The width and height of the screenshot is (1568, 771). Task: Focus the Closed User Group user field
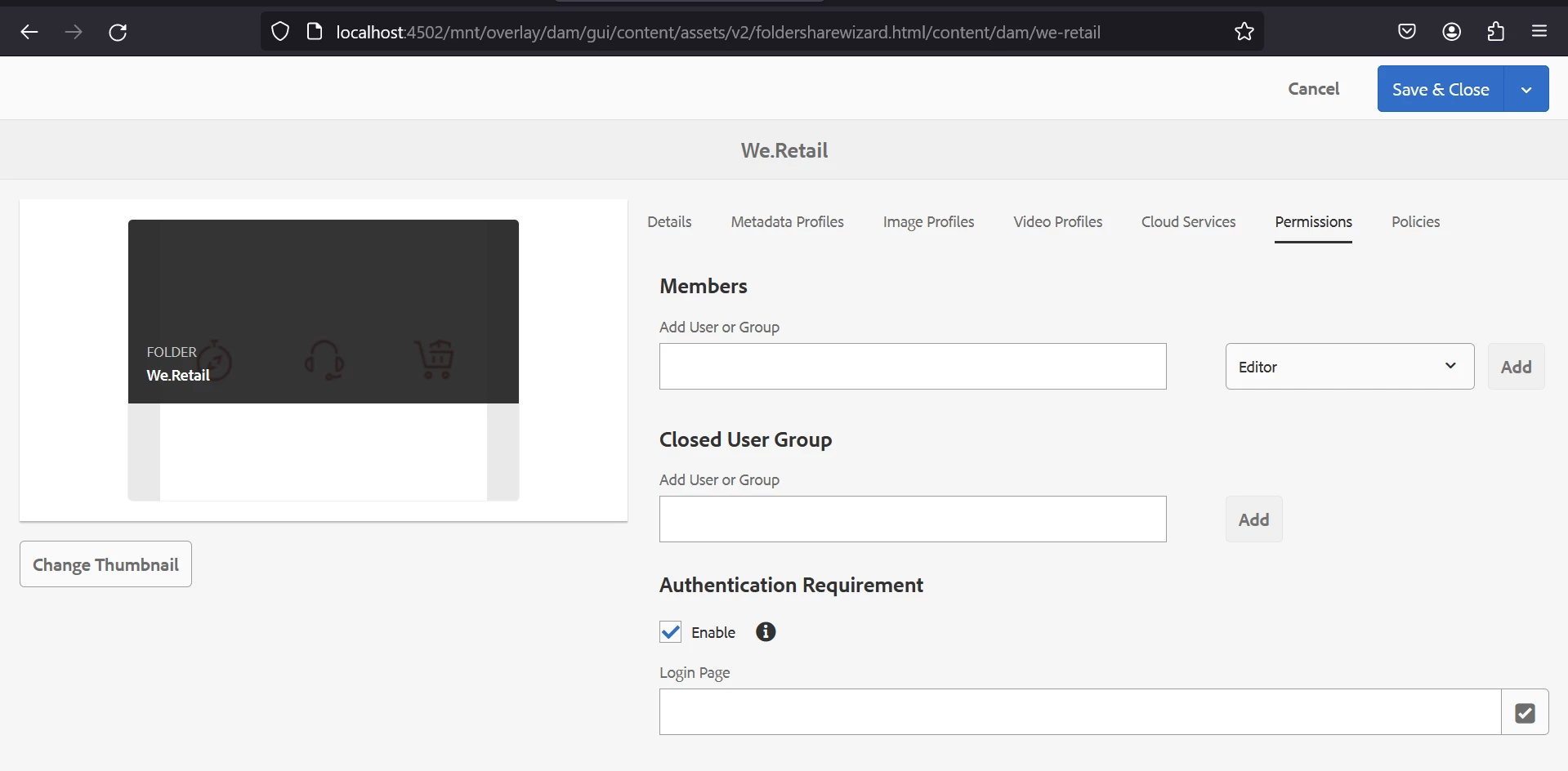pos(913,519)
